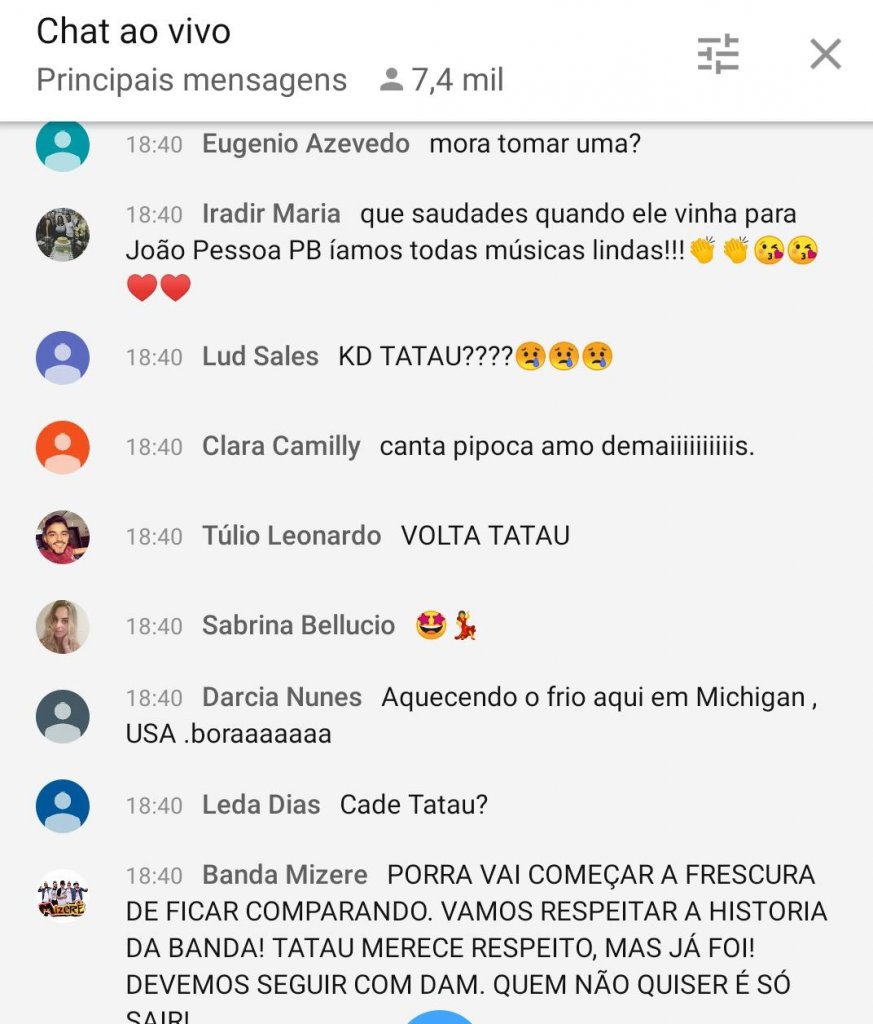The image size is (873, 1024).
Task: Close the live chat panel
Action: click(x=825, y=54)
